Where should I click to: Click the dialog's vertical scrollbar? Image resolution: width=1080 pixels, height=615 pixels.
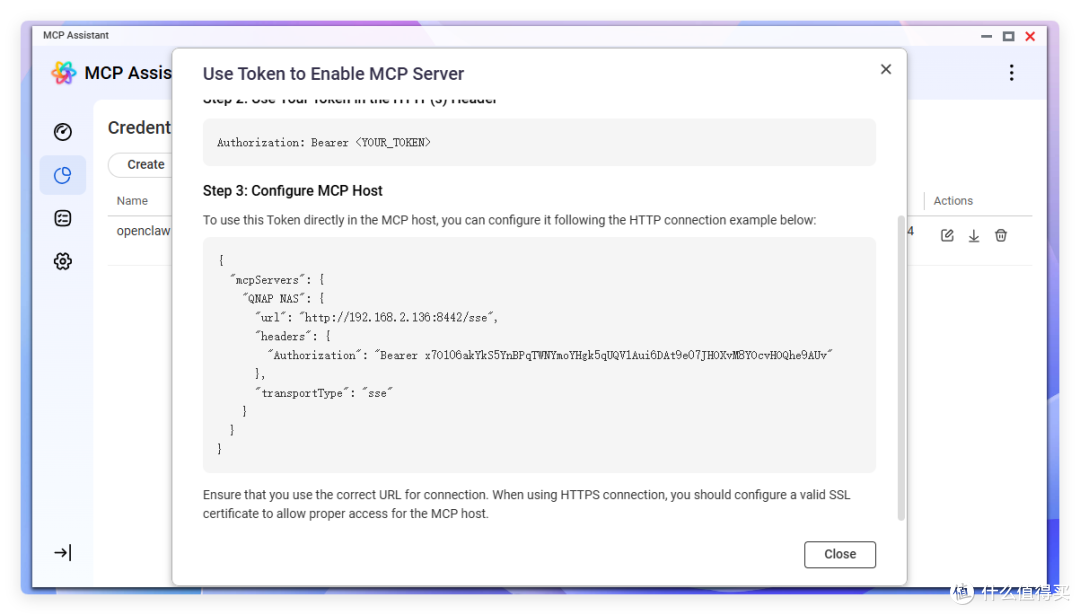[x=901, y=368]
